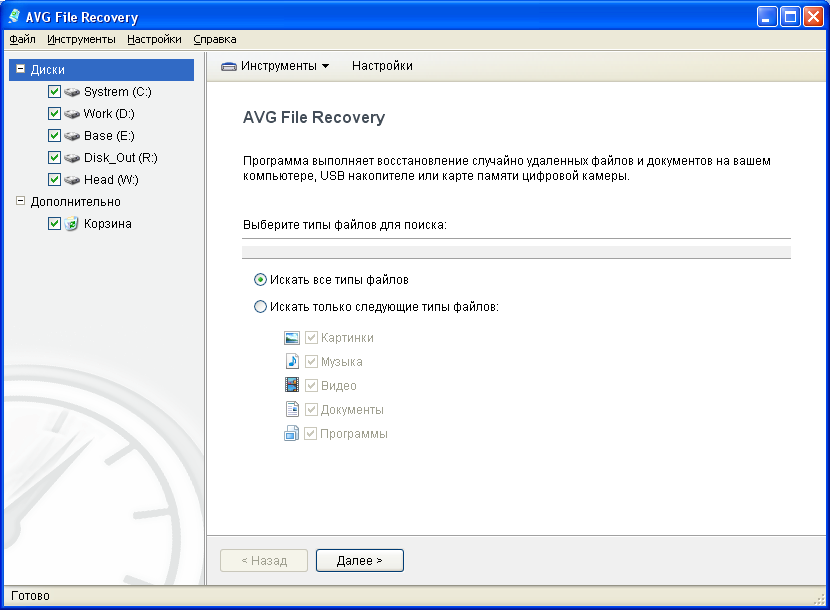Click the Программы programs icon
The height and width of the screenshot is (610, 830).
click(292, 434)
